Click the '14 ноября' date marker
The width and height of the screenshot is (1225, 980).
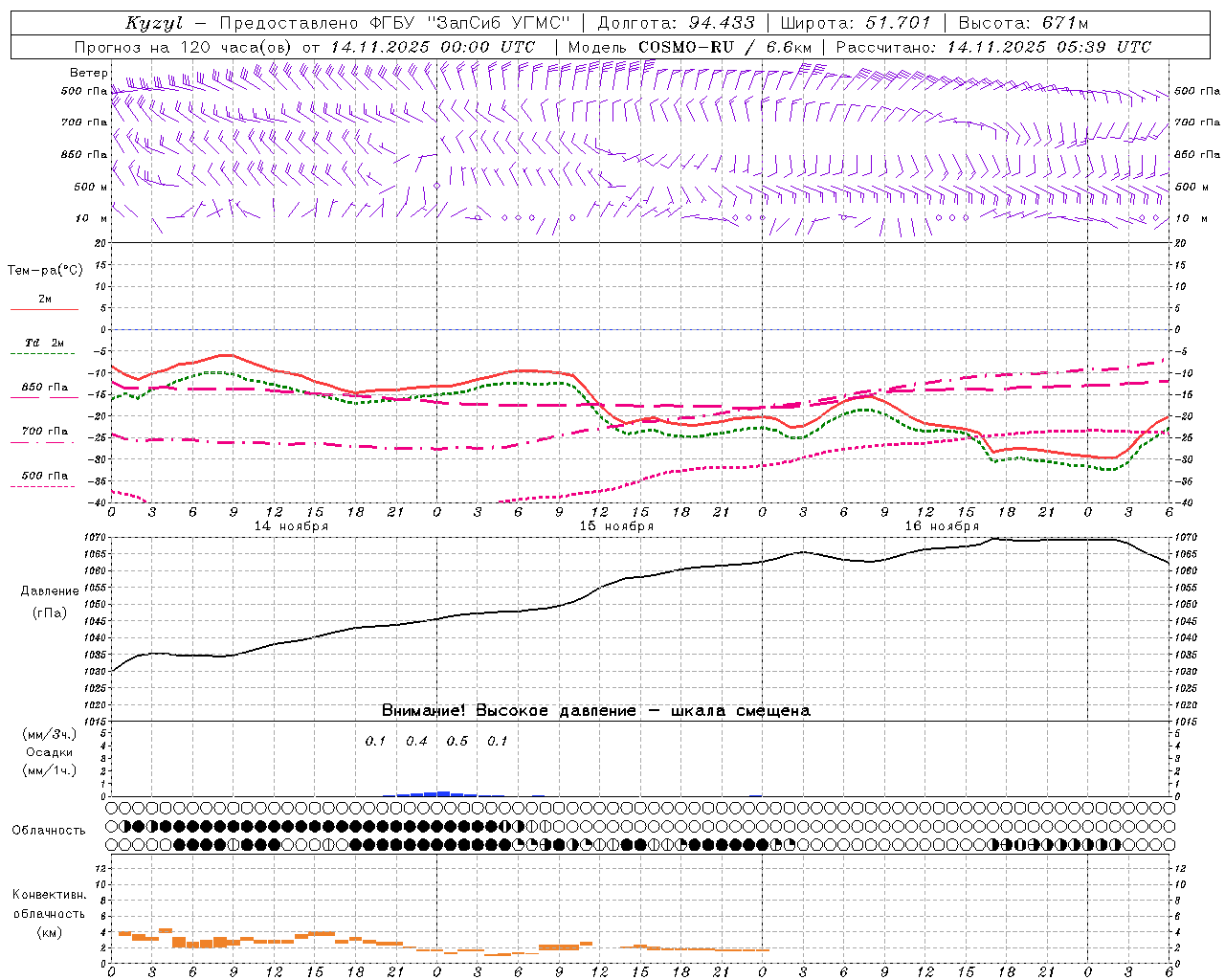coord(291,526)
